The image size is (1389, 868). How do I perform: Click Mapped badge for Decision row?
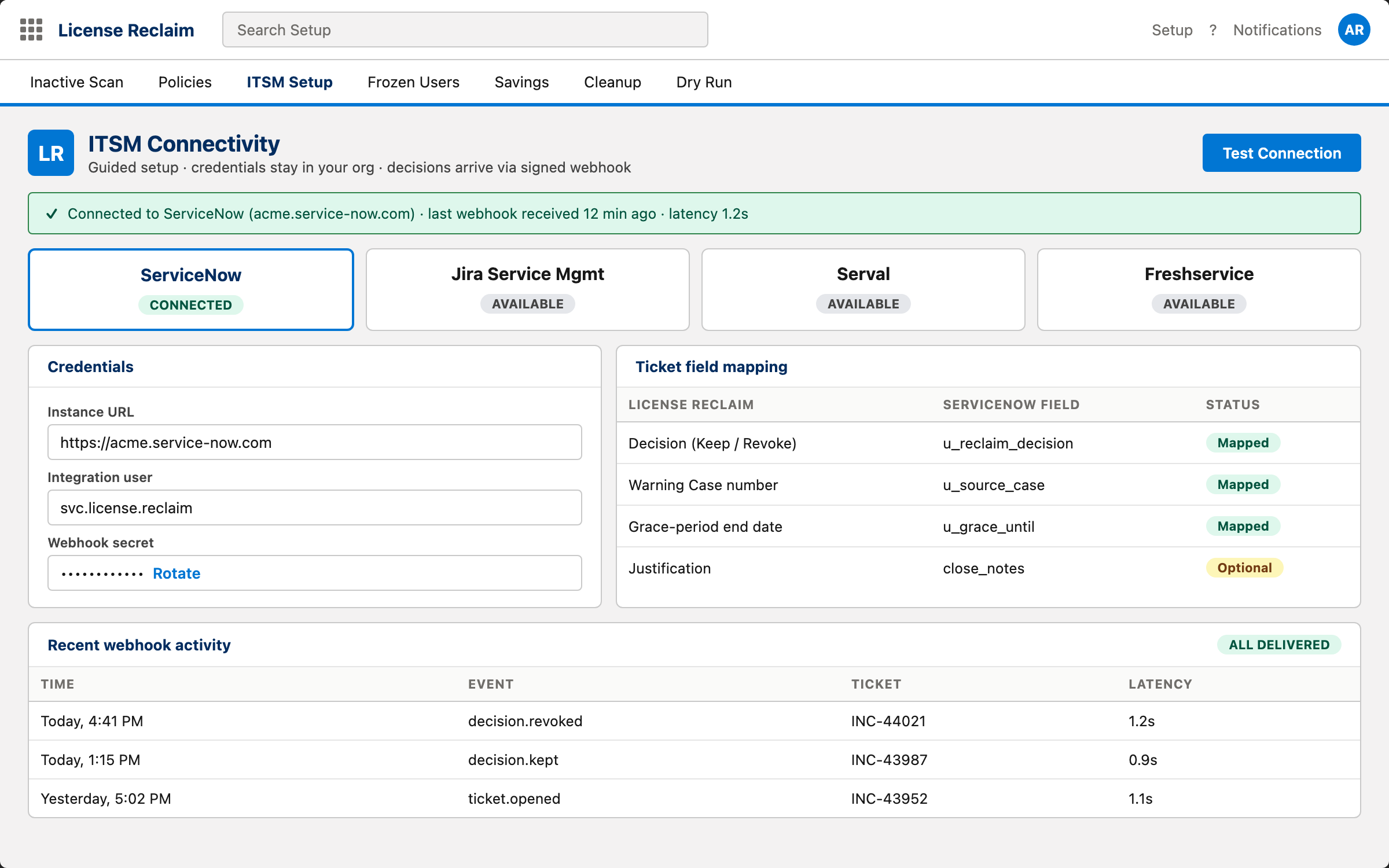(x=1243, y=443)
